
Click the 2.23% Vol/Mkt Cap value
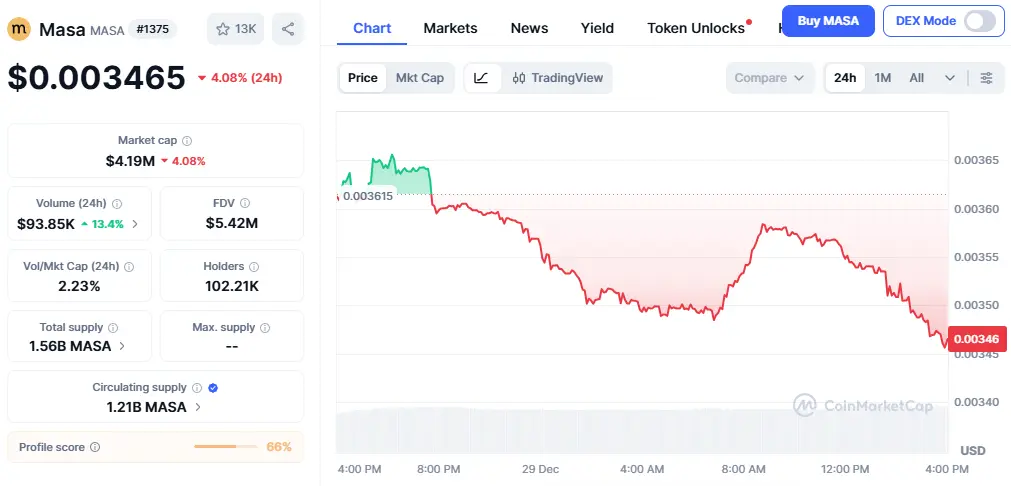point(79,286)
